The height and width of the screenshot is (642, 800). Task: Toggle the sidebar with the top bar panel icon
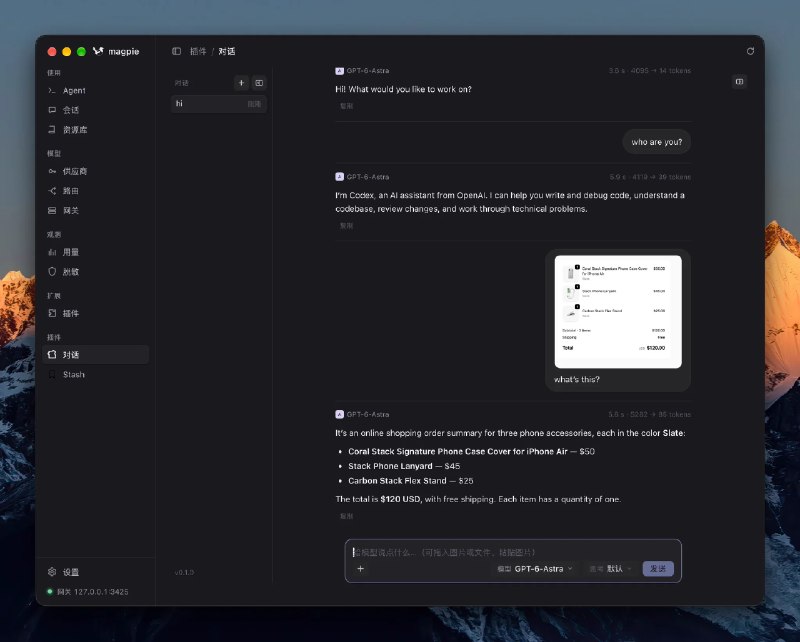click(x=177, y=52)
